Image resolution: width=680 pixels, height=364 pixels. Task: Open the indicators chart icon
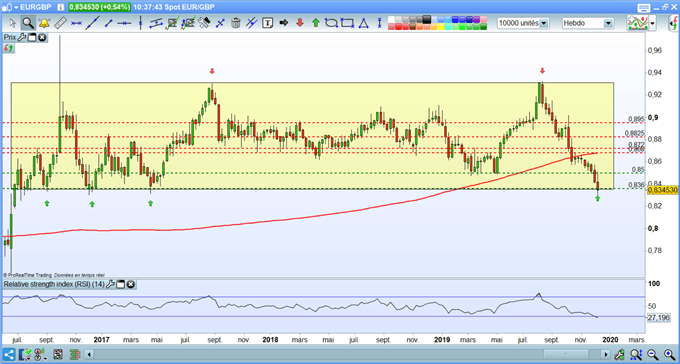click(638, 23)
